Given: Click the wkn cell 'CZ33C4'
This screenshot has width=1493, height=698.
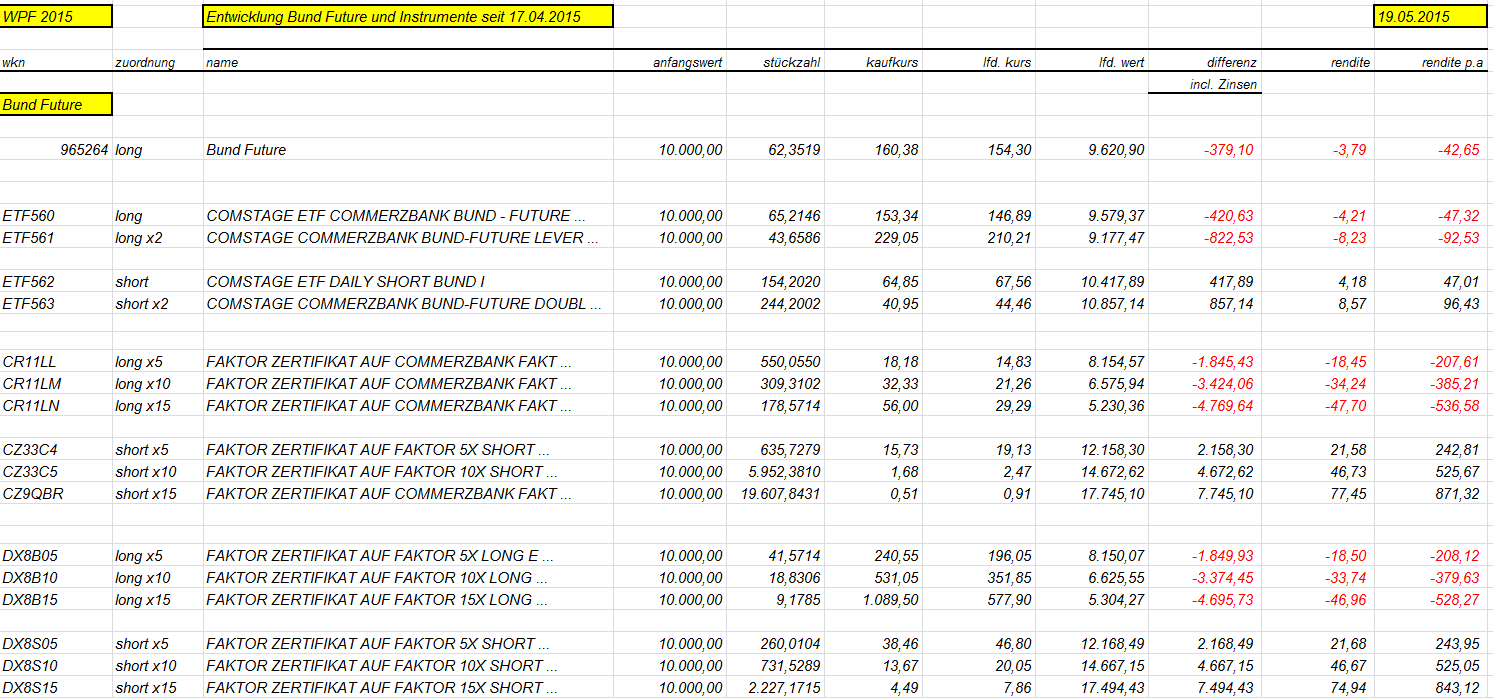Looking at the screenshot, I should [30, 450].
